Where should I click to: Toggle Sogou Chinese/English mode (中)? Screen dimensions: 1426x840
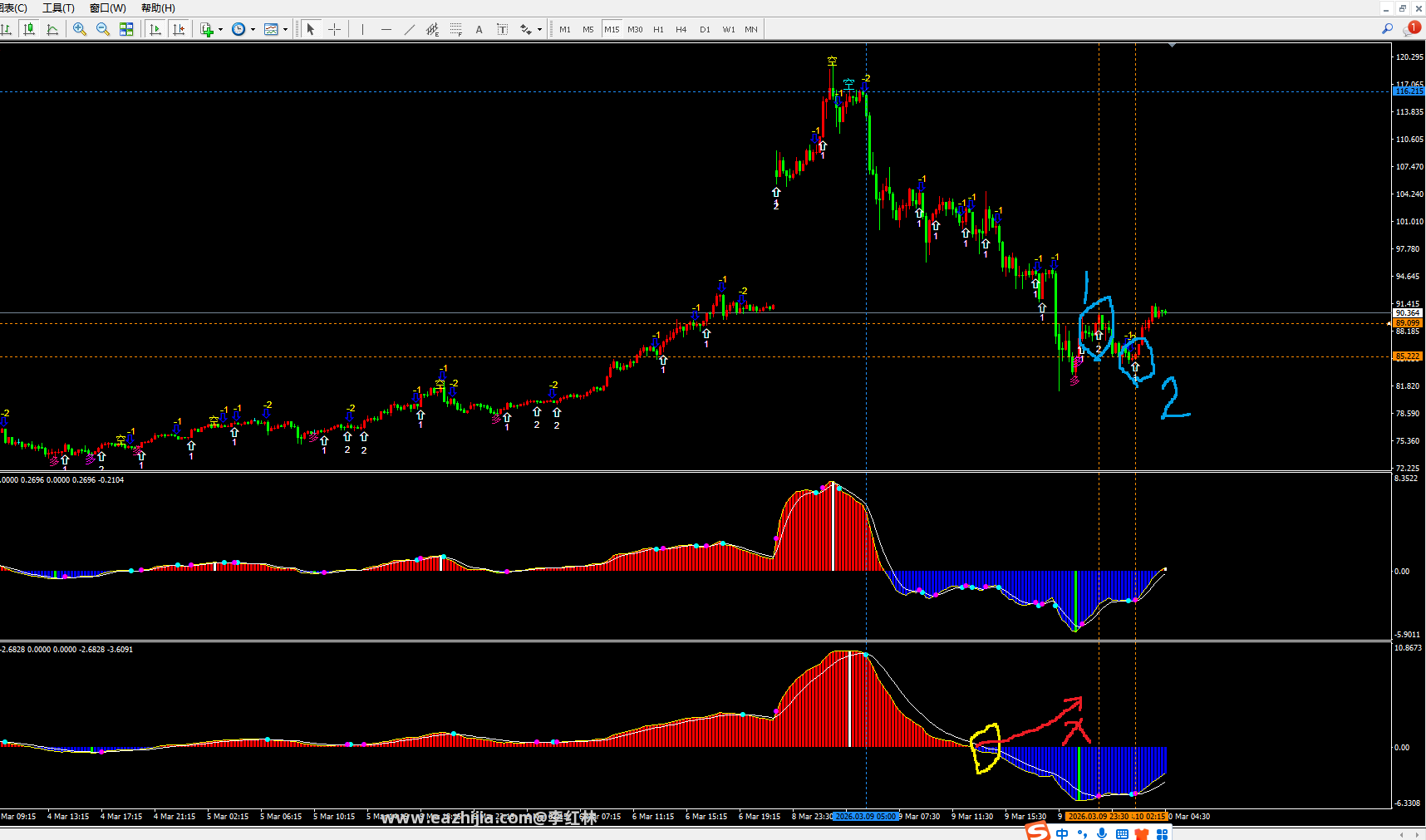click(x=1062, y=833)
